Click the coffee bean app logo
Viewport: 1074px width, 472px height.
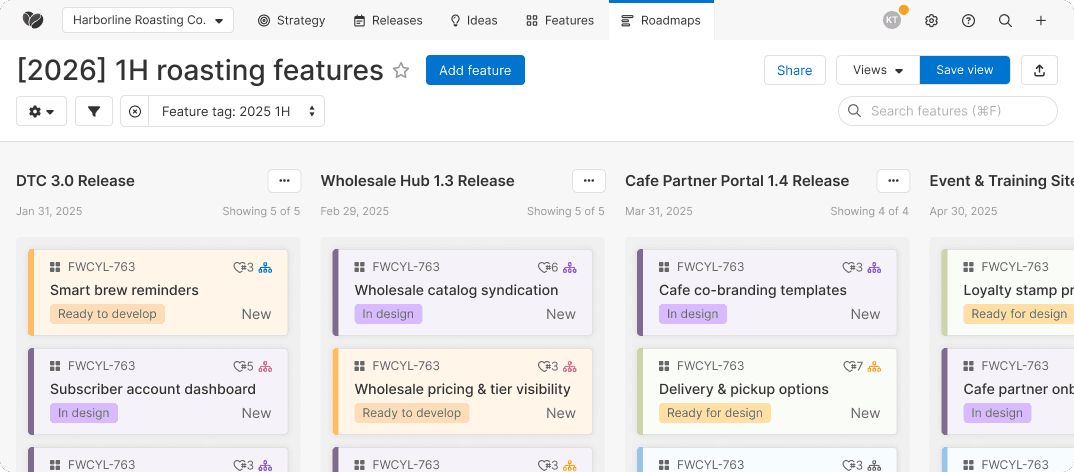tap(32, 20)
